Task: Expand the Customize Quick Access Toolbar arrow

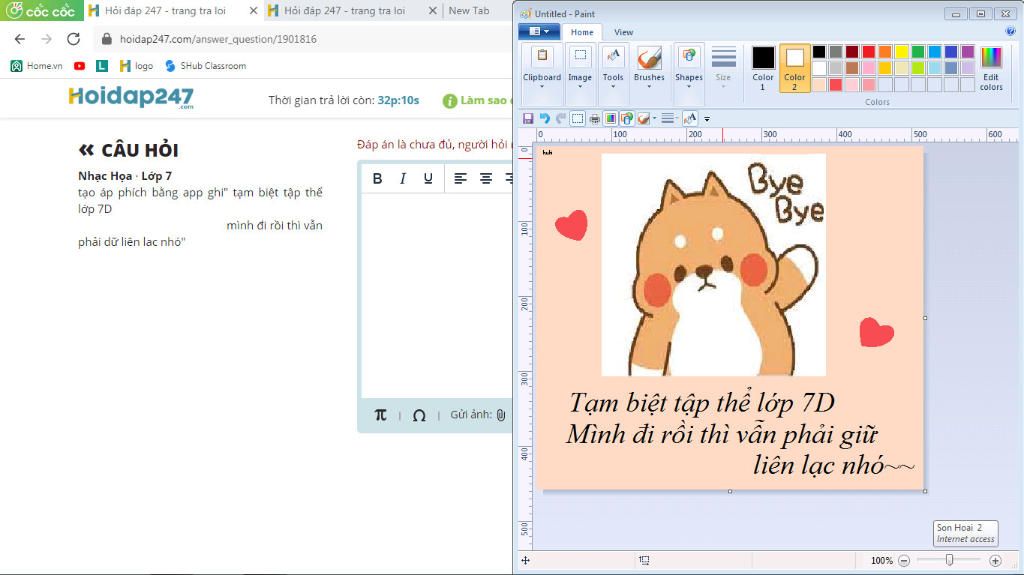Action: [x=707, y=119]
